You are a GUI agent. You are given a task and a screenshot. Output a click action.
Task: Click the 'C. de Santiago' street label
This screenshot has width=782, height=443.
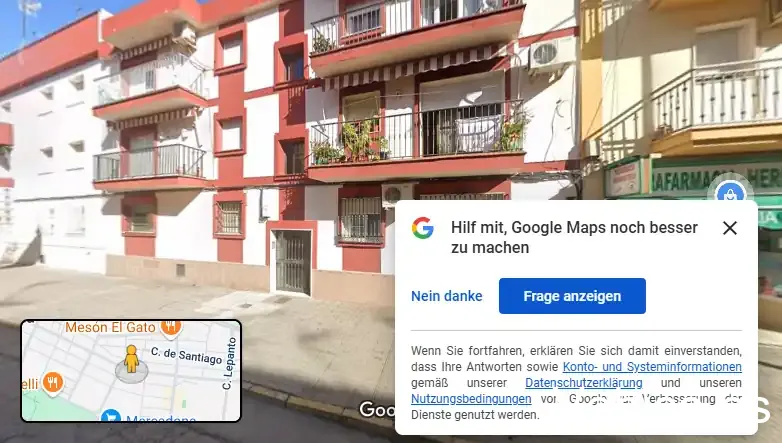(187, 356)
